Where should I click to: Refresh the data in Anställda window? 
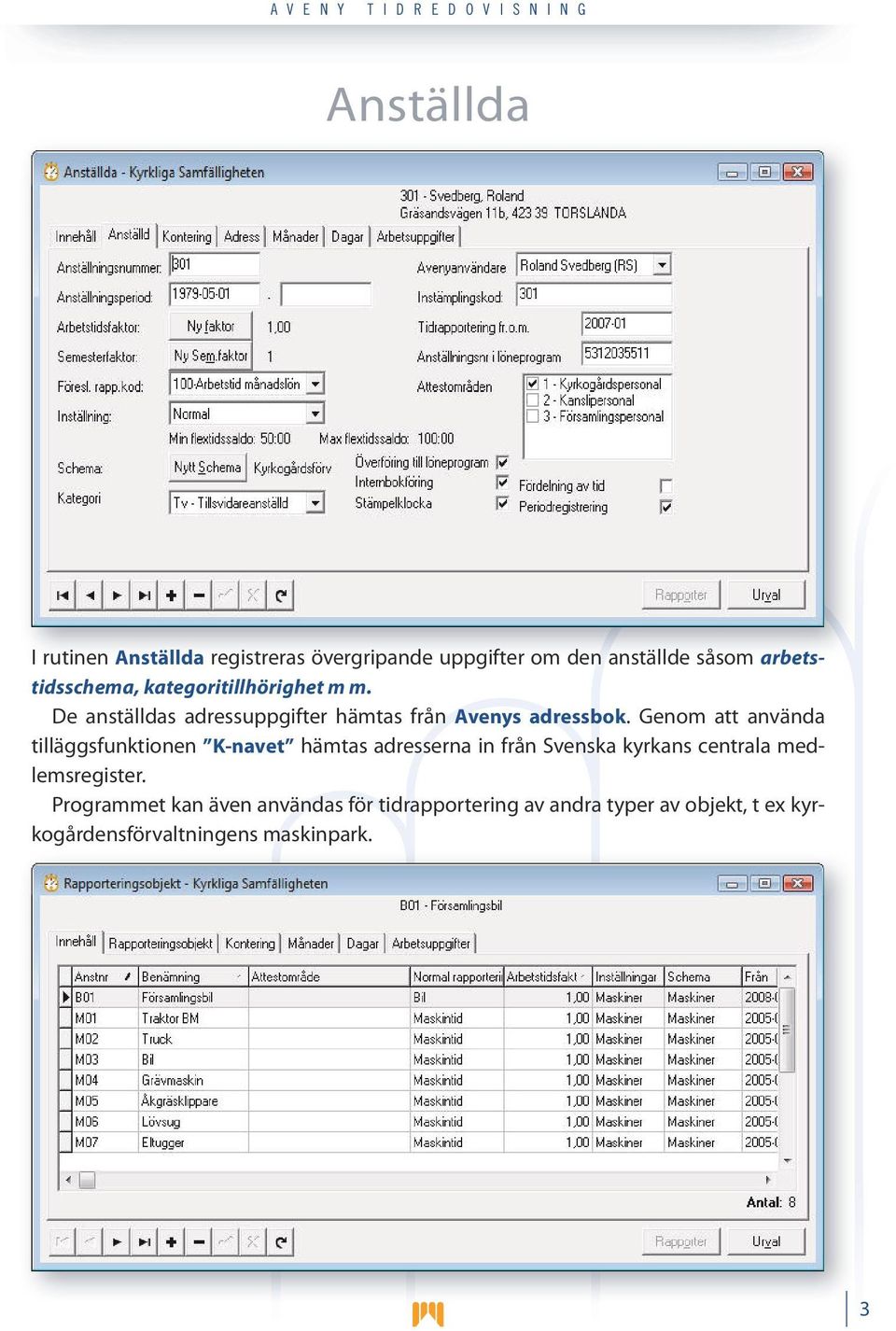point(280,595)
